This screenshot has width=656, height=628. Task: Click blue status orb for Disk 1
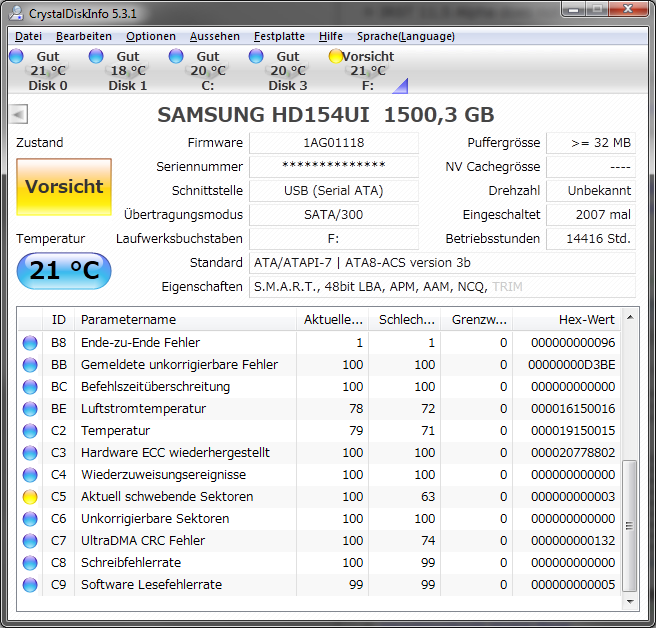[96, 56]
